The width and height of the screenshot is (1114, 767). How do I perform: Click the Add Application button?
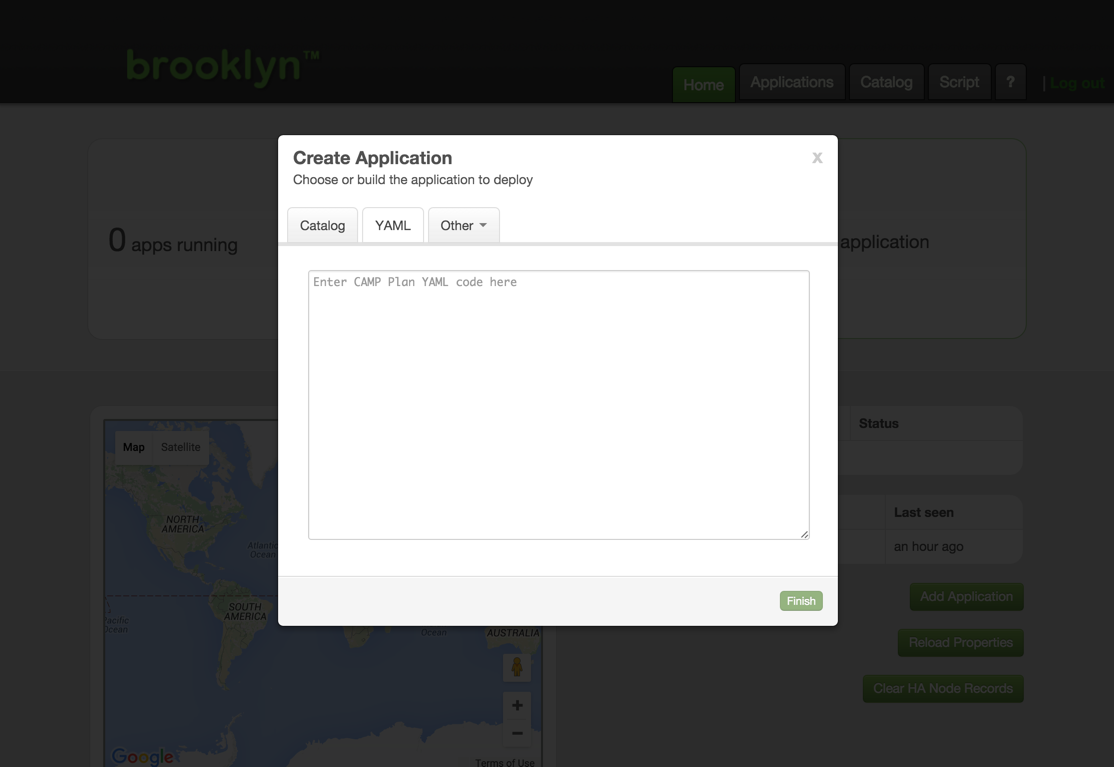pos(966,597)
